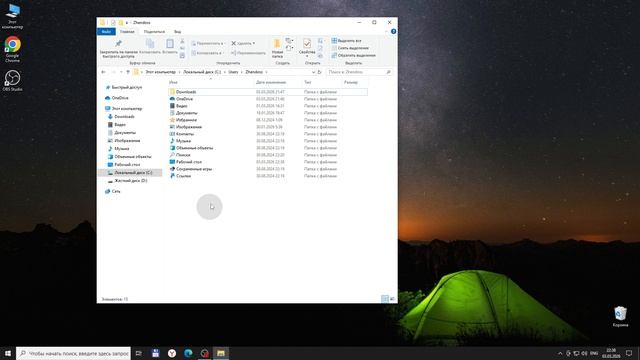Click Выделить все (Select all)
Screen dimensions: 640x360
346,41
